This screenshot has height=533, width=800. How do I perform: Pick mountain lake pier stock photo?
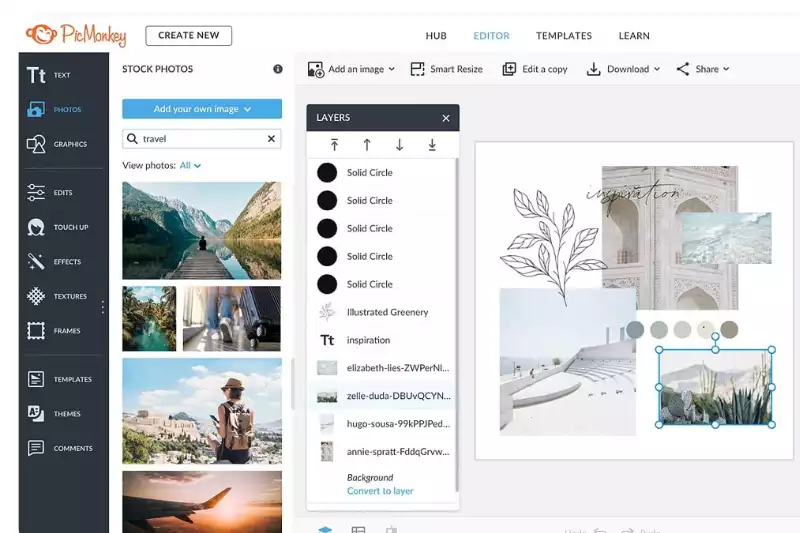(x=202, y=231)
